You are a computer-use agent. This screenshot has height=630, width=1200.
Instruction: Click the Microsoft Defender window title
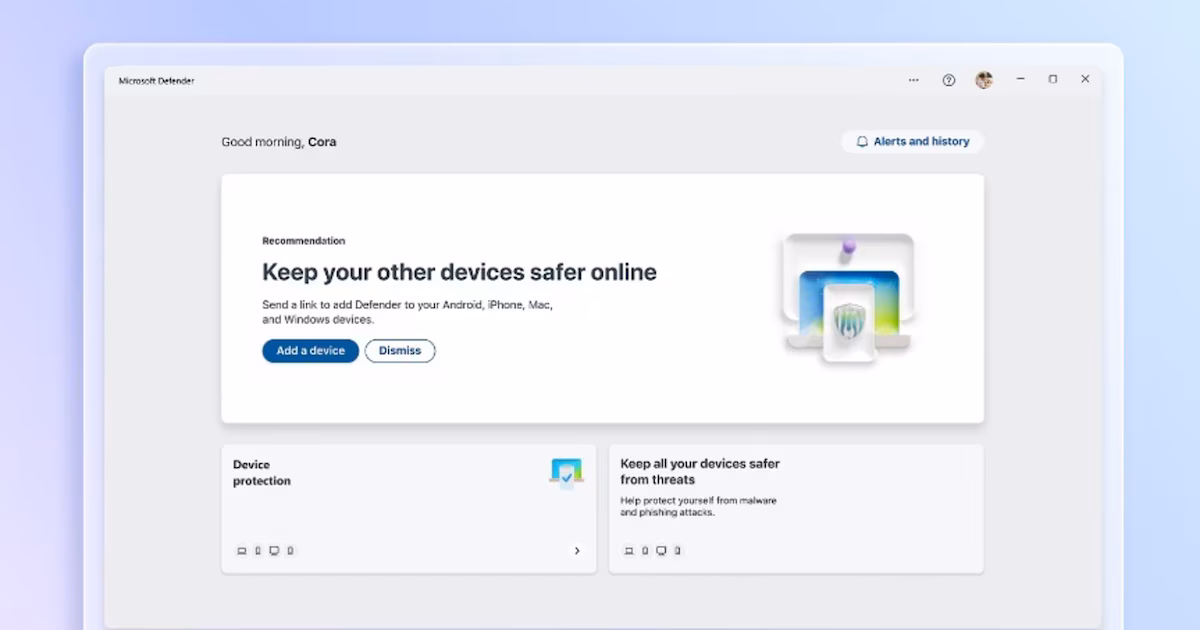point(156,81)
